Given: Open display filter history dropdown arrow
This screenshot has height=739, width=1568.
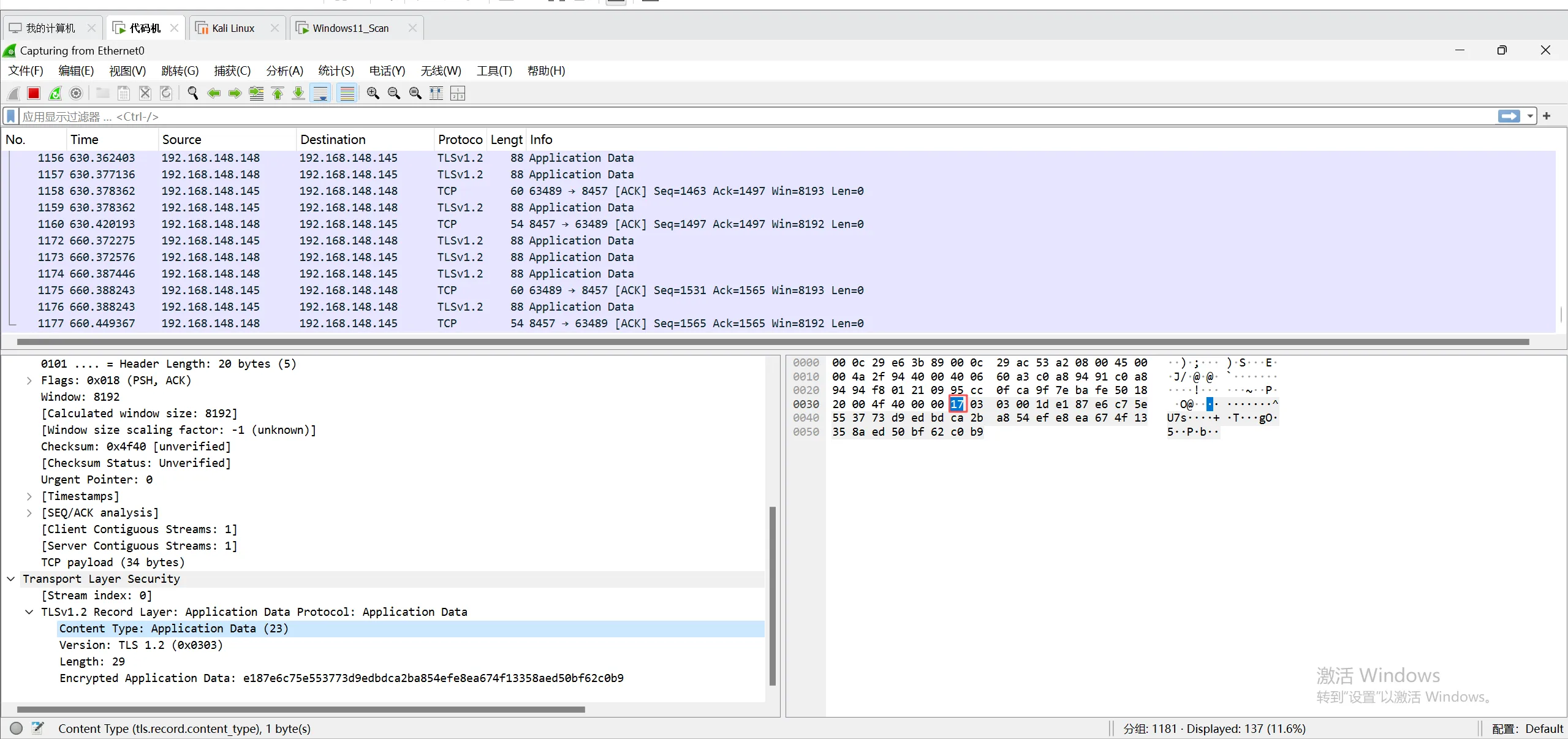Looking at the screenshot, I should point(1530,116).
